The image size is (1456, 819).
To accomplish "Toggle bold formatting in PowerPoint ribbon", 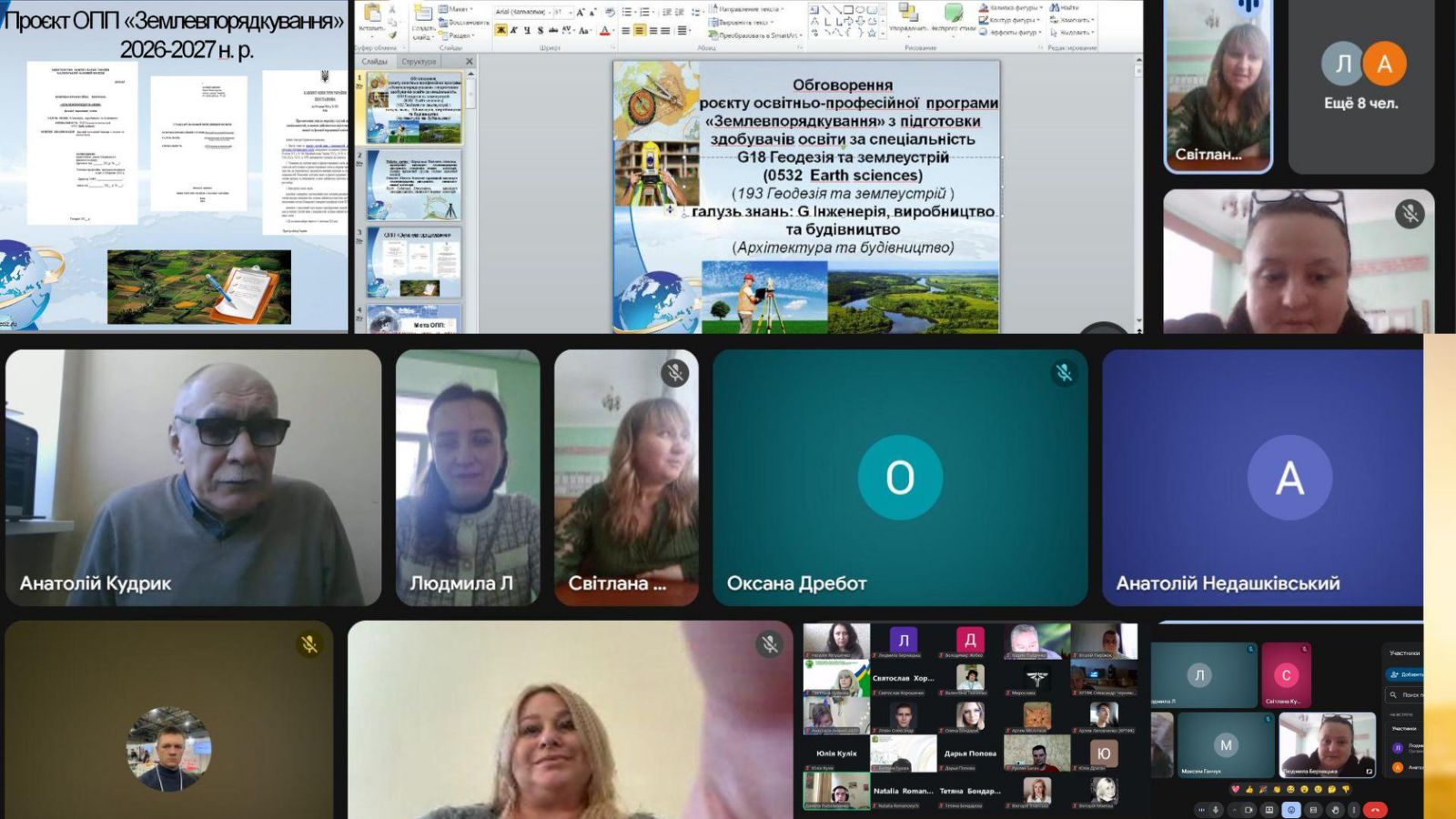I will (x=500, y=30).
